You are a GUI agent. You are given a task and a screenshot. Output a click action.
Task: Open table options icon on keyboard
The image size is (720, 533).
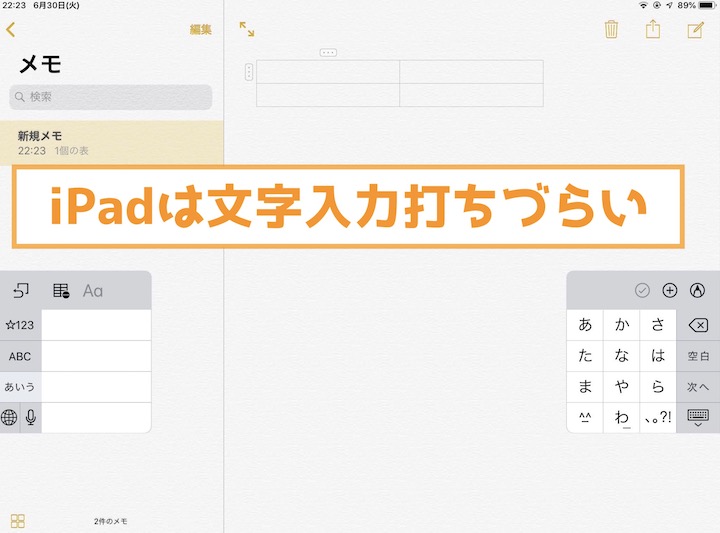(x=61, y=291)
